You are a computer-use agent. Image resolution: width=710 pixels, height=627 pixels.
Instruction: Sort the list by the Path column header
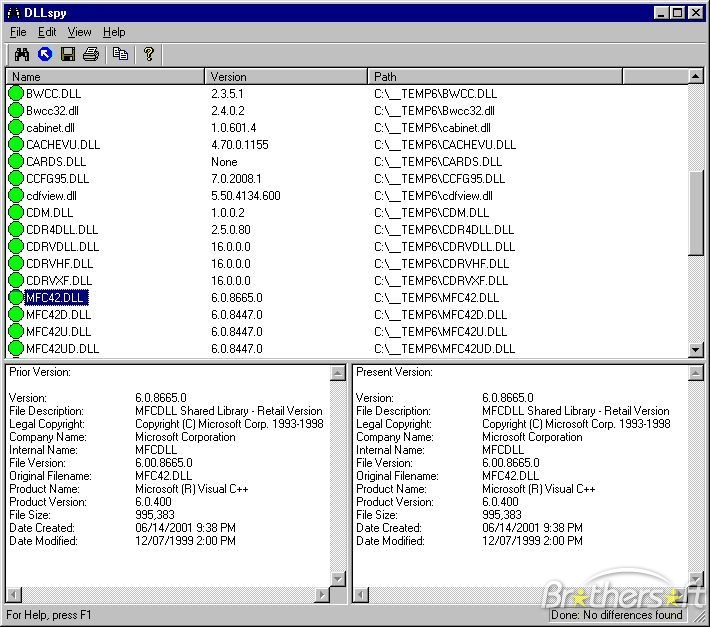coord(495,77)
